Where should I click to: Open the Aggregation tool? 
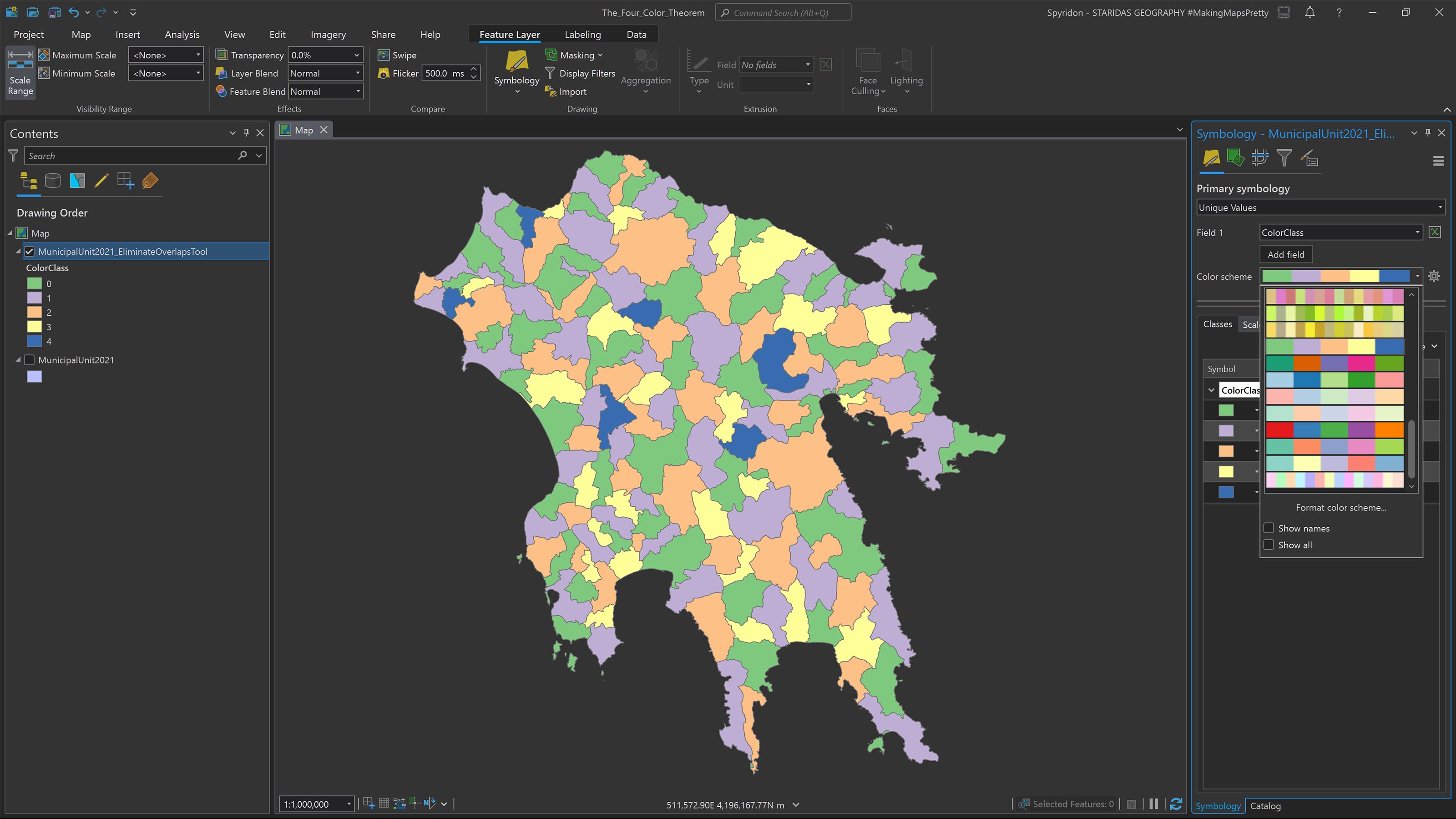tap(646, 73)
